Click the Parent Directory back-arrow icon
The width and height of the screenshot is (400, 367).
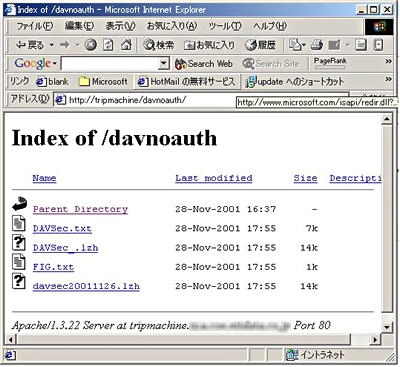tap(19, 204)
